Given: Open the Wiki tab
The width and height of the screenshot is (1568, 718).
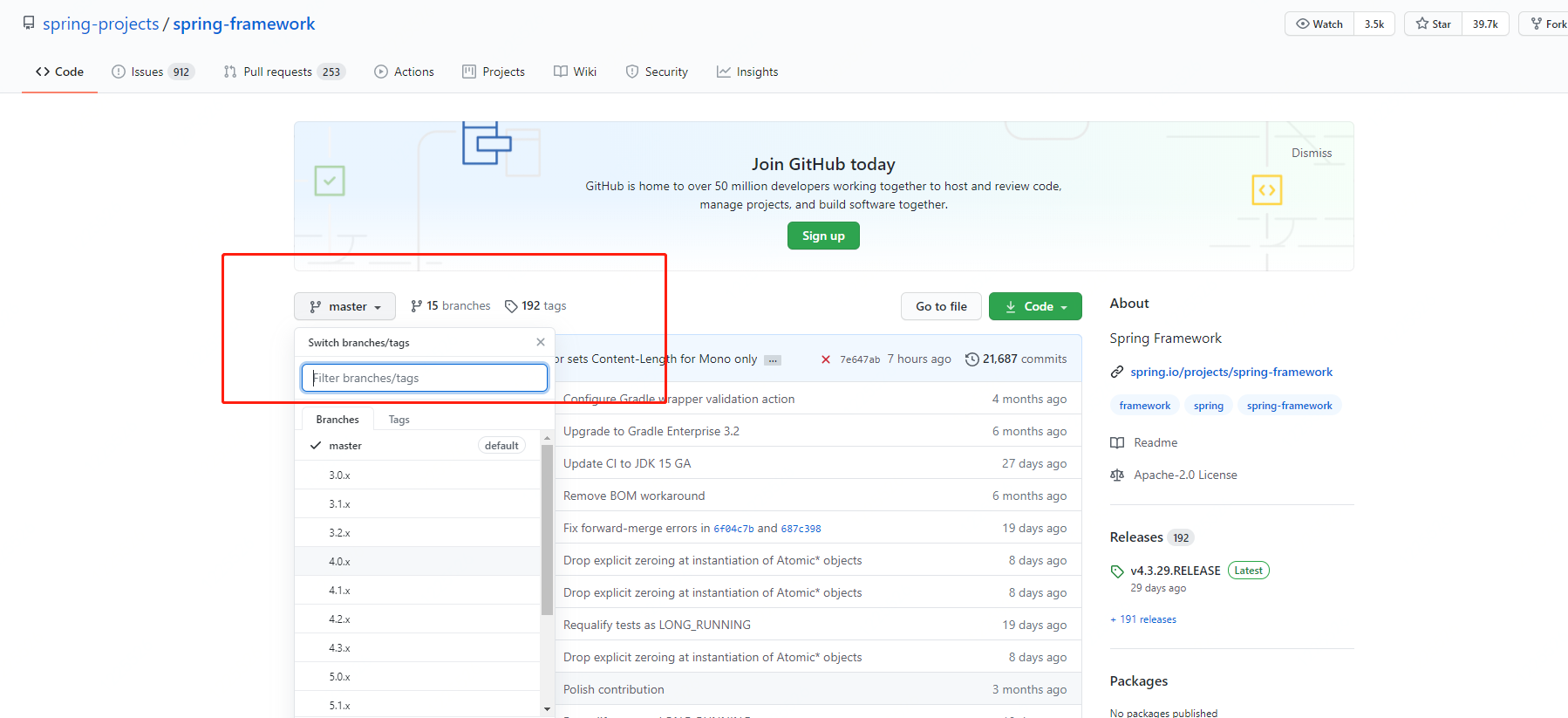Looking at the screenshot, I should pyautogui.click(x=575, y=72).
